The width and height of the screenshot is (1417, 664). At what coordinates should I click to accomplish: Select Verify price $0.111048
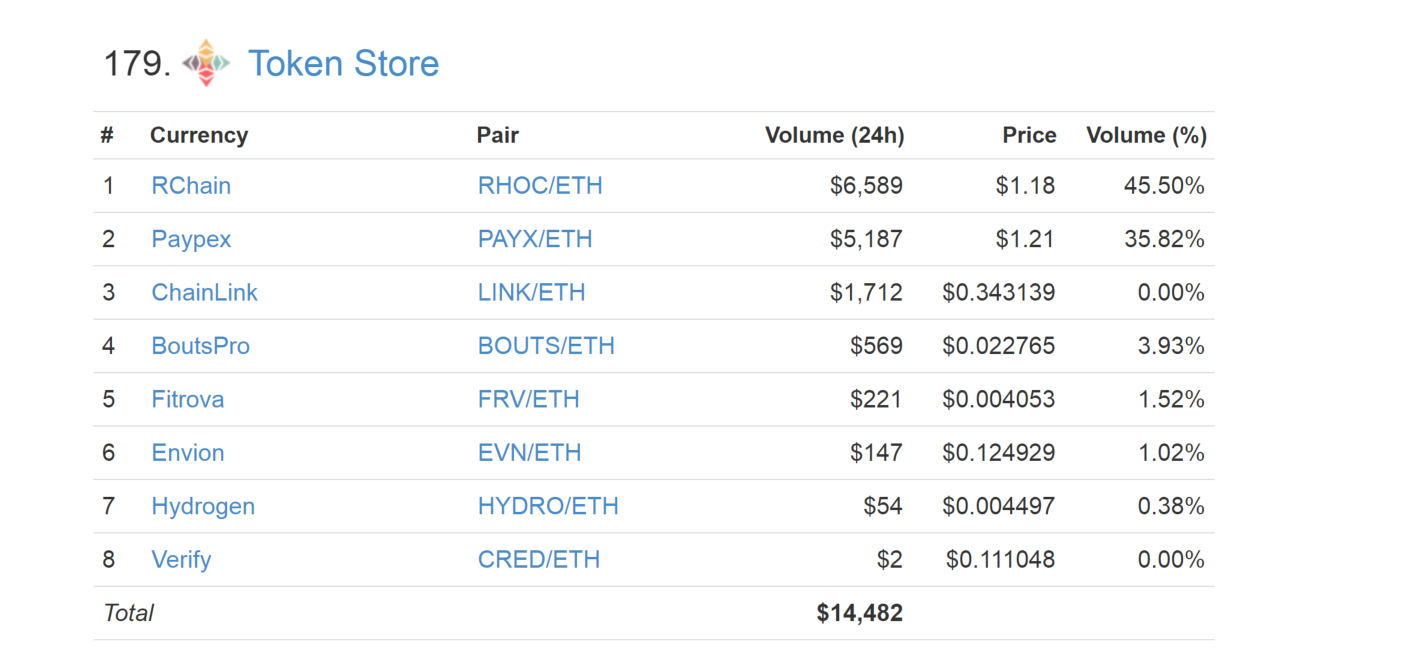coord(1000,559)
